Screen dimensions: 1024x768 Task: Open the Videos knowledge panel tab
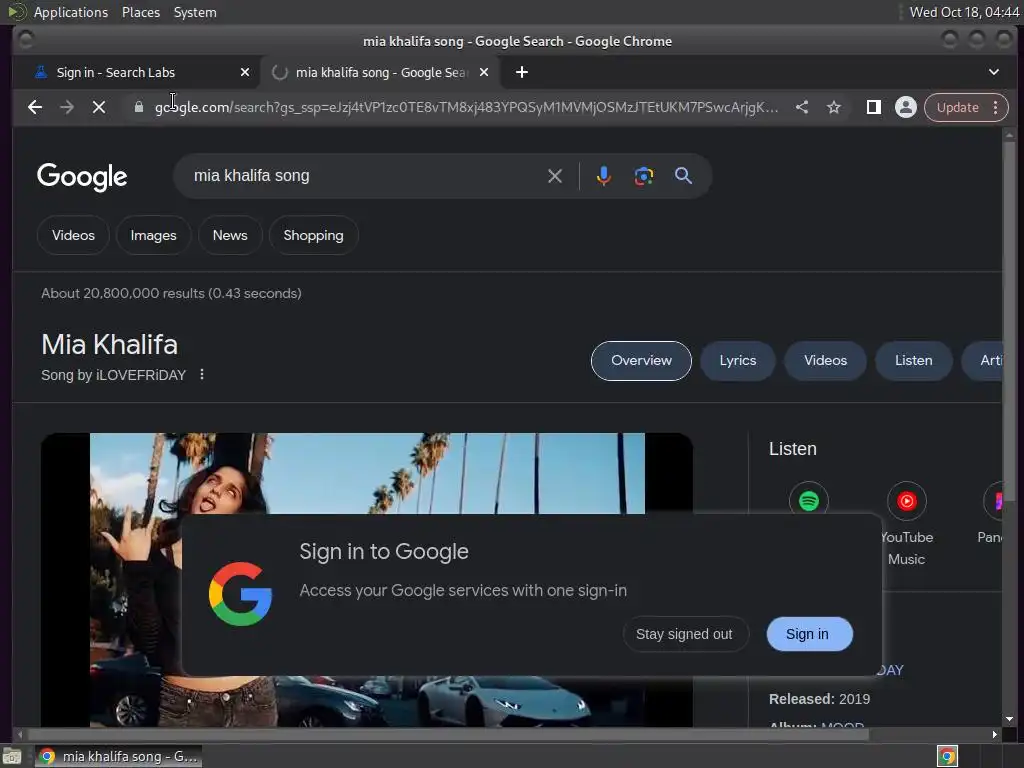tap(825, 360)
